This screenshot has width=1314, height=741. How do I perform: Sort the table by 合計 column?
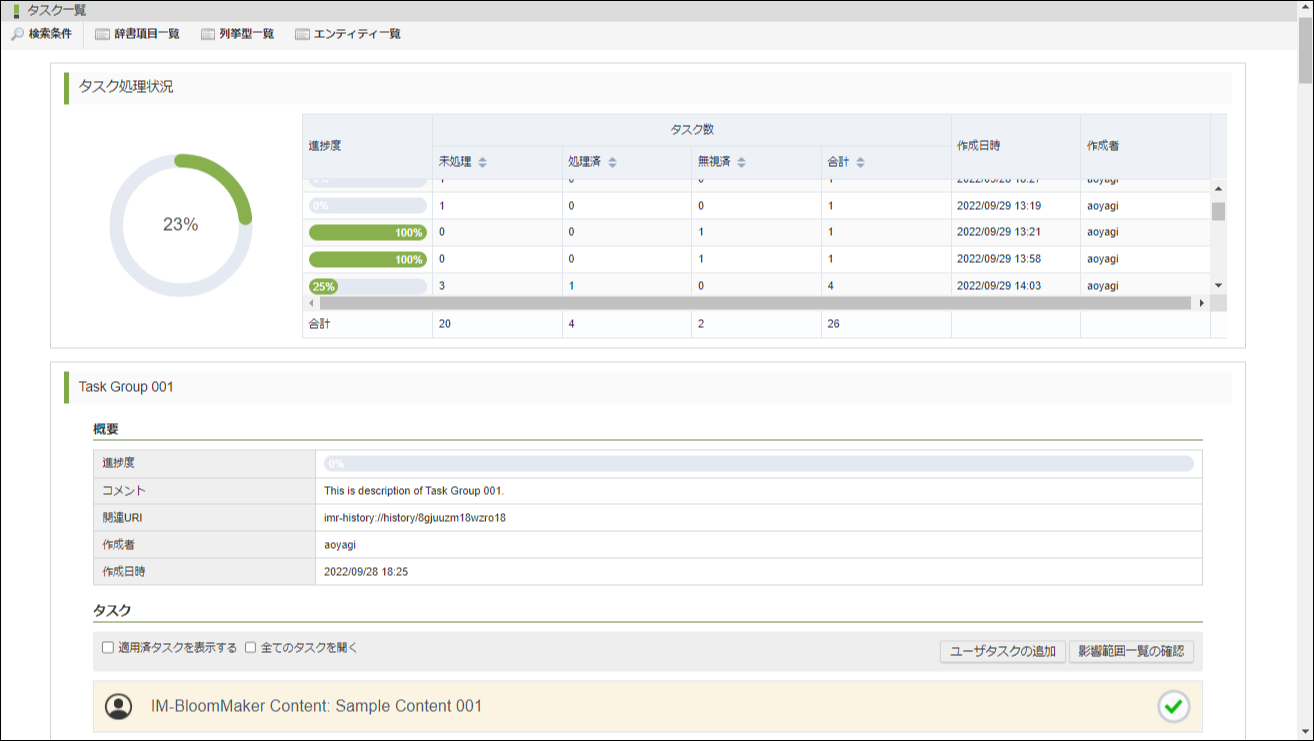tap(860, 162)
